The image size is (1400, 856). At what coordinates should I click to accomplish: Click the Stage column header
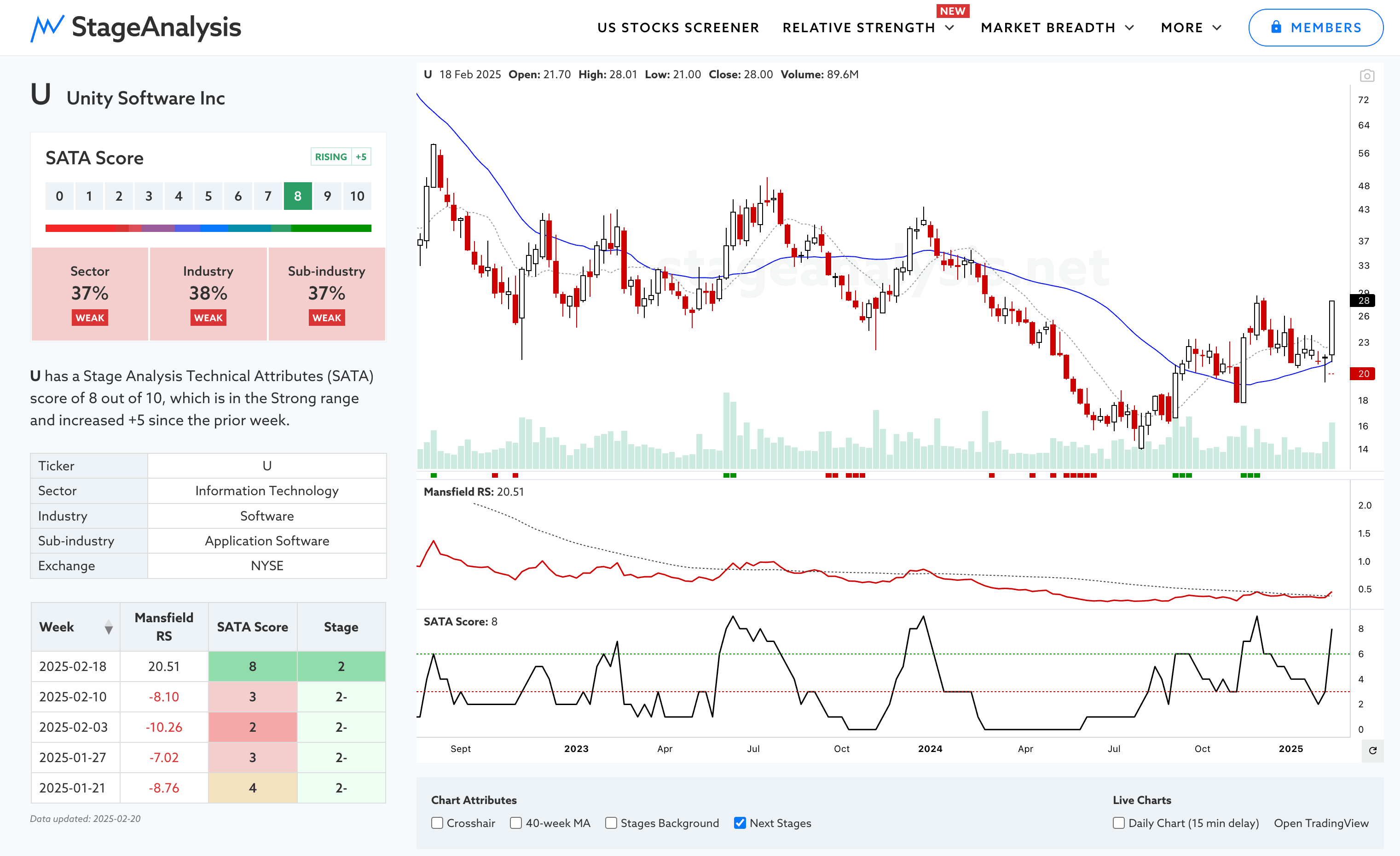341,627
